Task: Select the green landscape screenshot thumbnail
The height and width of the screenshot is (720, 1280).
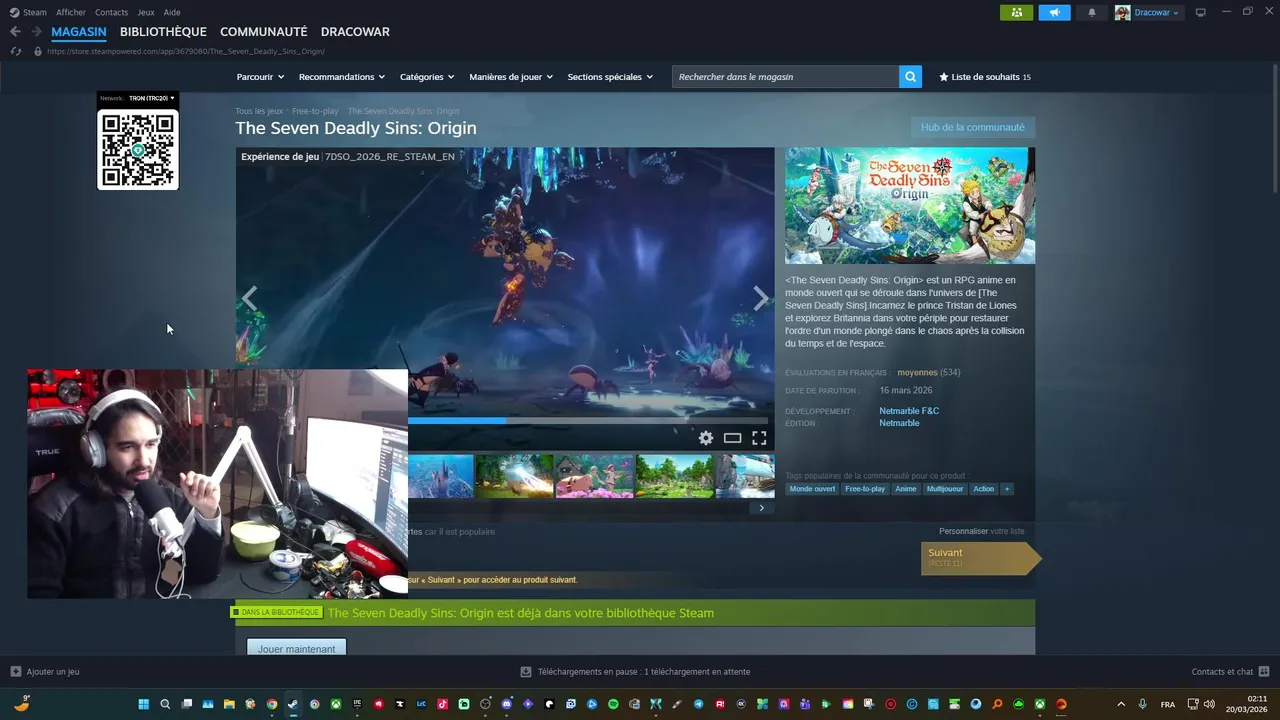Action: pyautogui.click(x=675, y=476)
